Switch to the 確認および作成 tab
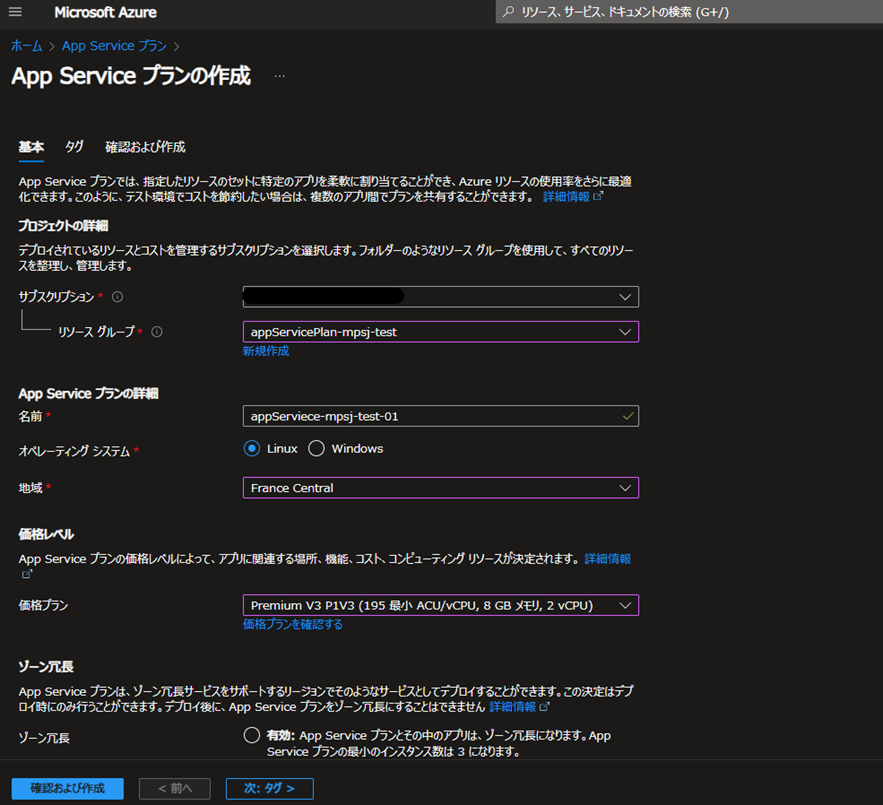Screen dimensions: 883x805 145,147
